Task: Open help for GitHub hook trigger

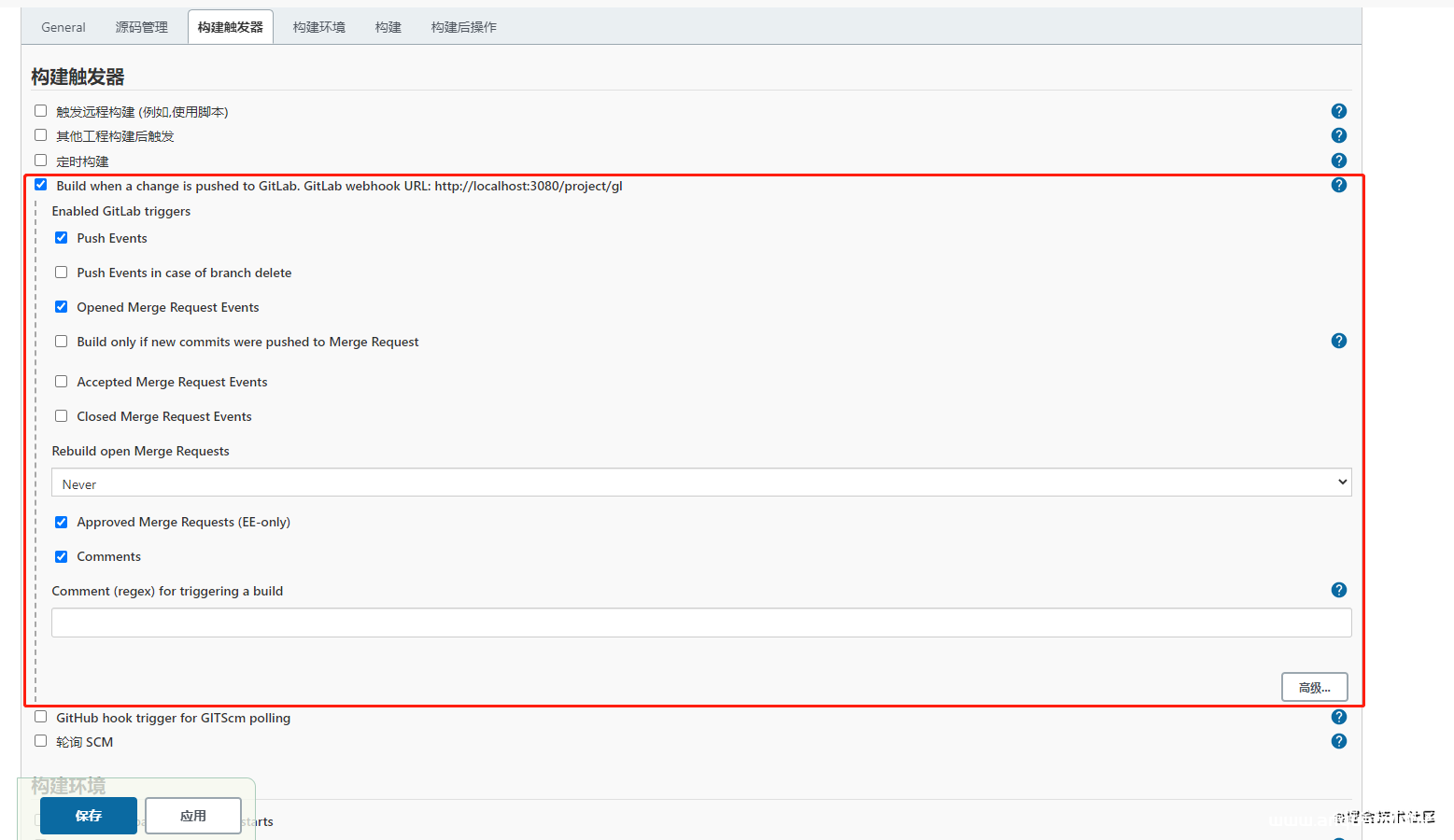Action: pyautogui.click(x=1339, y=717)
